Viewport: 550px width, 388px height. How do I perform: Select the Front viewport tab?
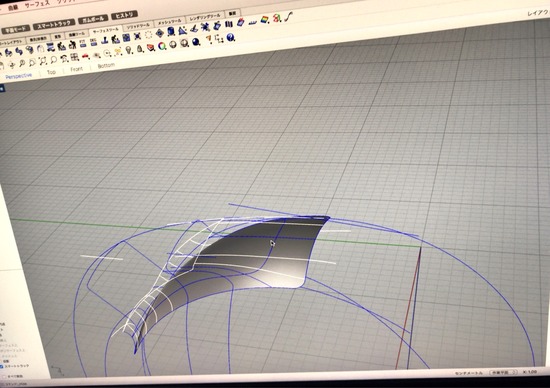(76, 69)
